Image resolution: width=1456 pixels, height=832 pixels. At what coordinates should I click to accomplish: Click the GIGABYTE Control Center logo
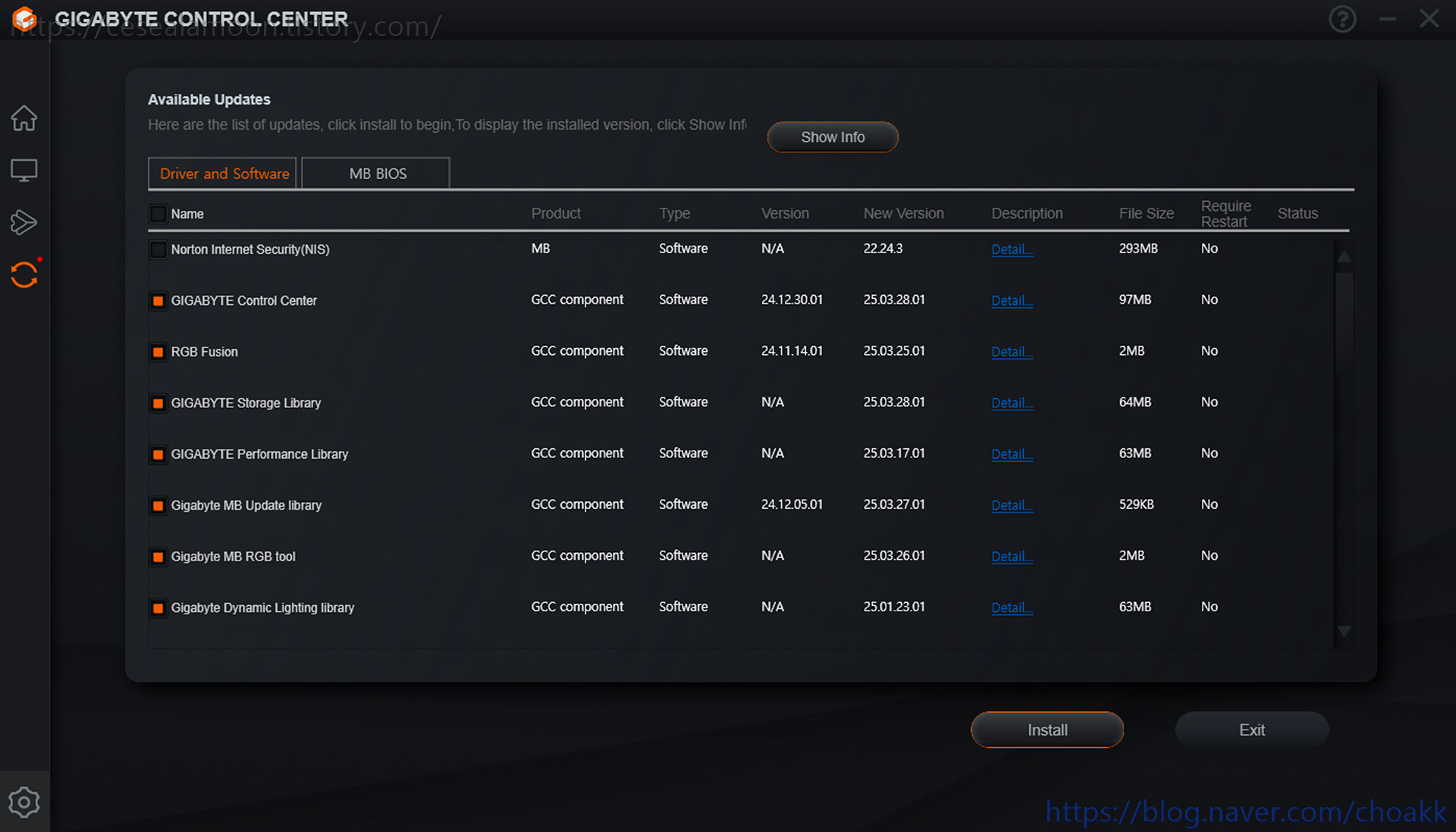(x=25, y=19)
